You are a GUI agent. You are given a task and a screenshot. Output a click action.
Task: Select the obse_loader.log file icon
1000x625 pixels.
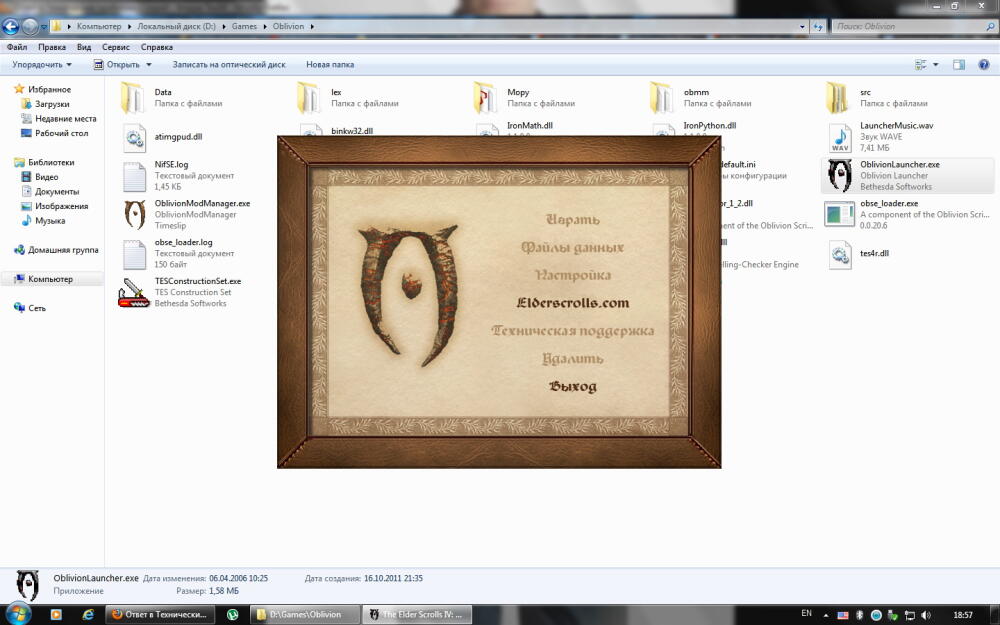pos(135,254)
